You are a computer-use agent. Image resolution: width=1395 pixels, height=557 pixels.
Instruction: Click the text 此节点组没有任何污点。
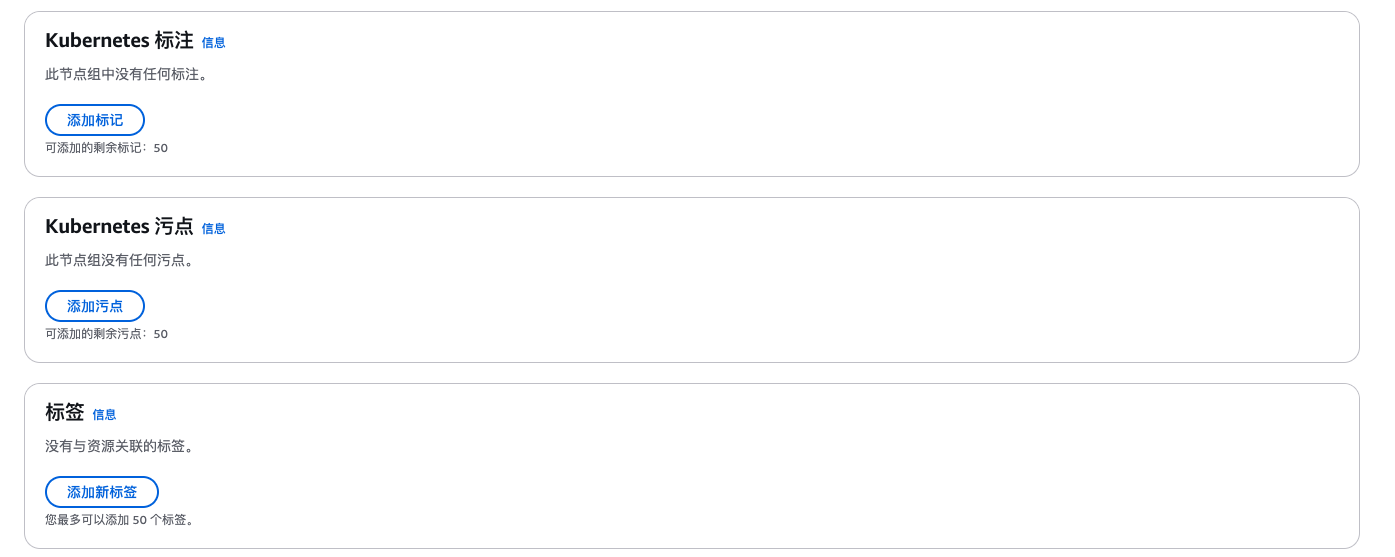coord(120,260)
